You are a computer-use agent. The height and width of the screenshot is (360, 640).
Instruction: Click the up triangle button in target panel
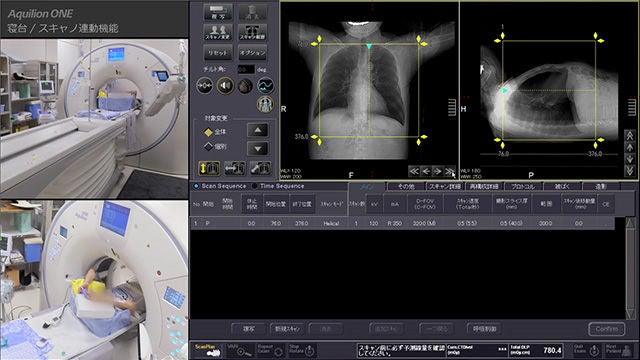click(258, 131)
